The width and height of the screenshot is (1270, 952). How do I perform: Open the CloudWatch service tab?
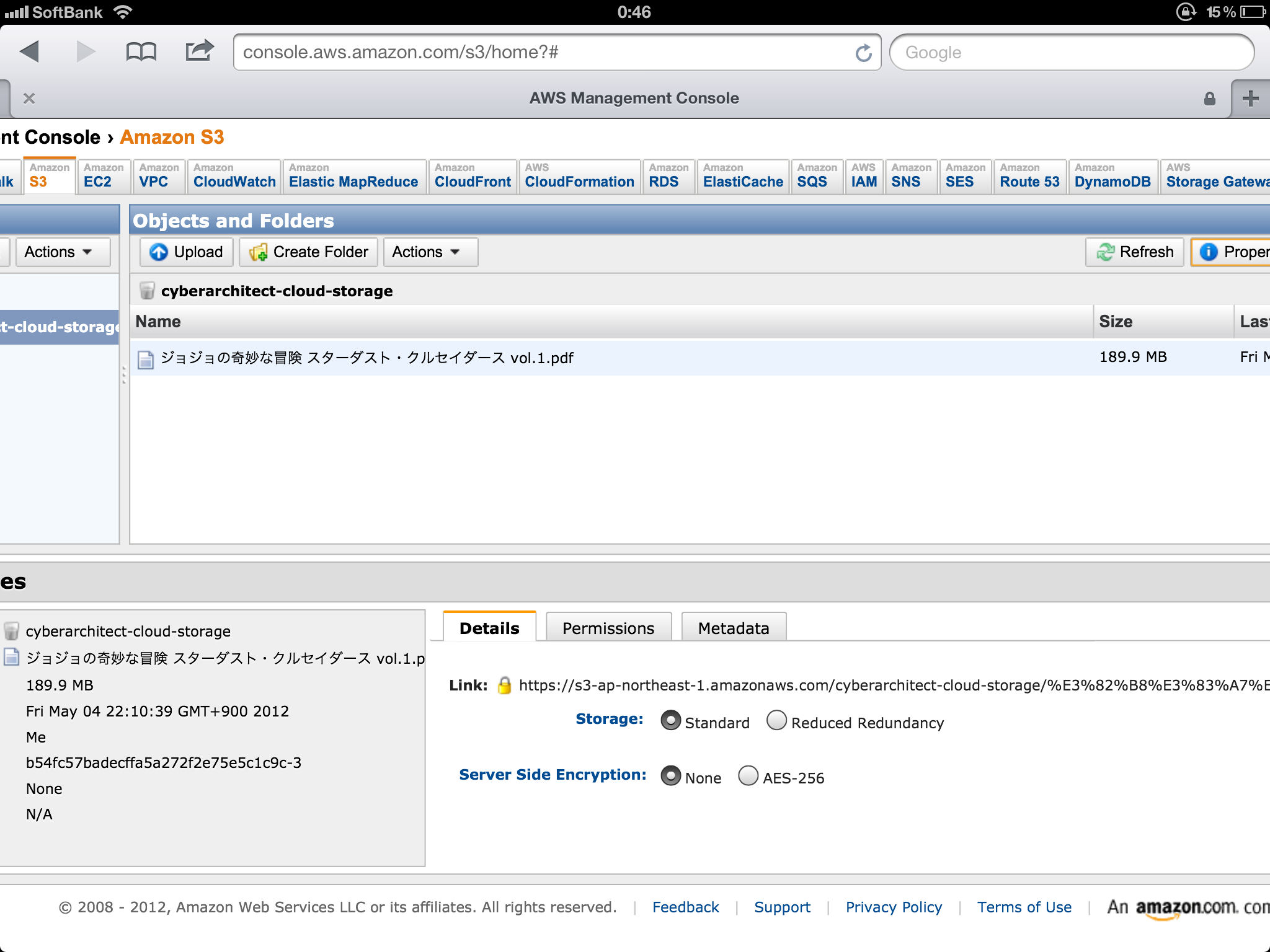pyautogui.click(x=234, y=176)
